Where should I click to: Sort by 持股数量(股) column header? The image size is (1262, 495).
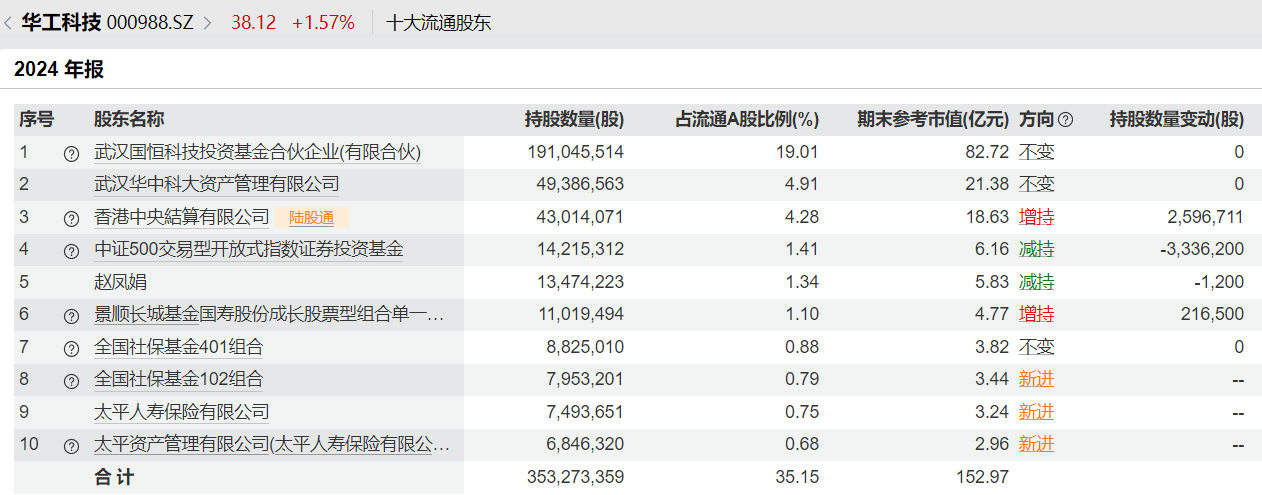574,120
